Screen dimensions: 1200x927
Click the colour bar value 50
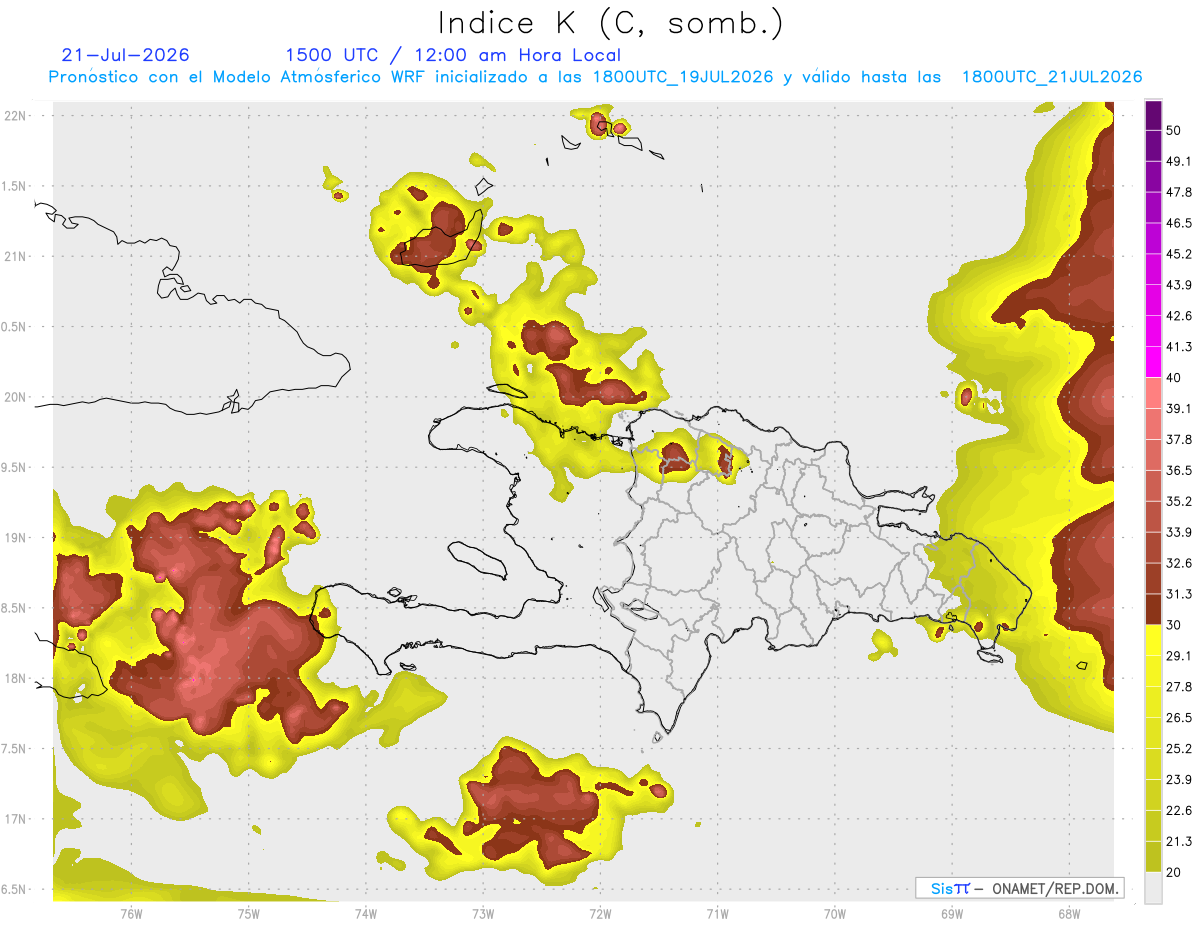[1174, 130]
